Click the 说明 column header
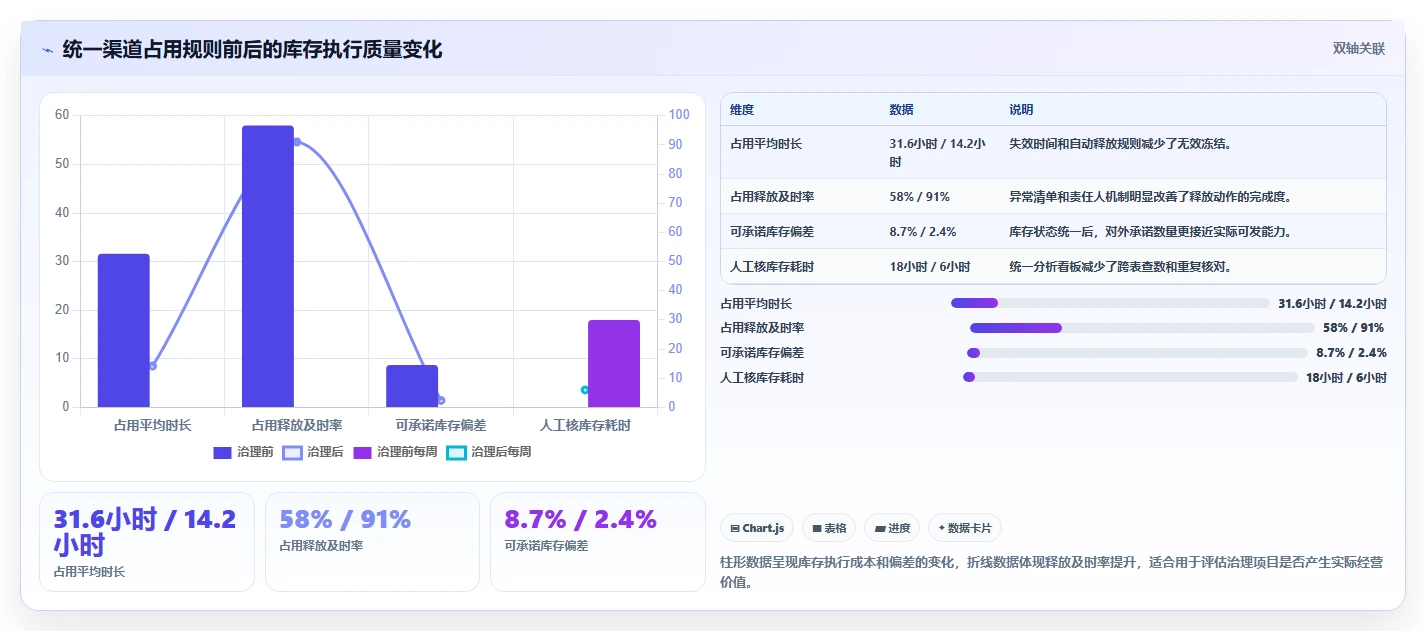 click(x=1021, y=110)
